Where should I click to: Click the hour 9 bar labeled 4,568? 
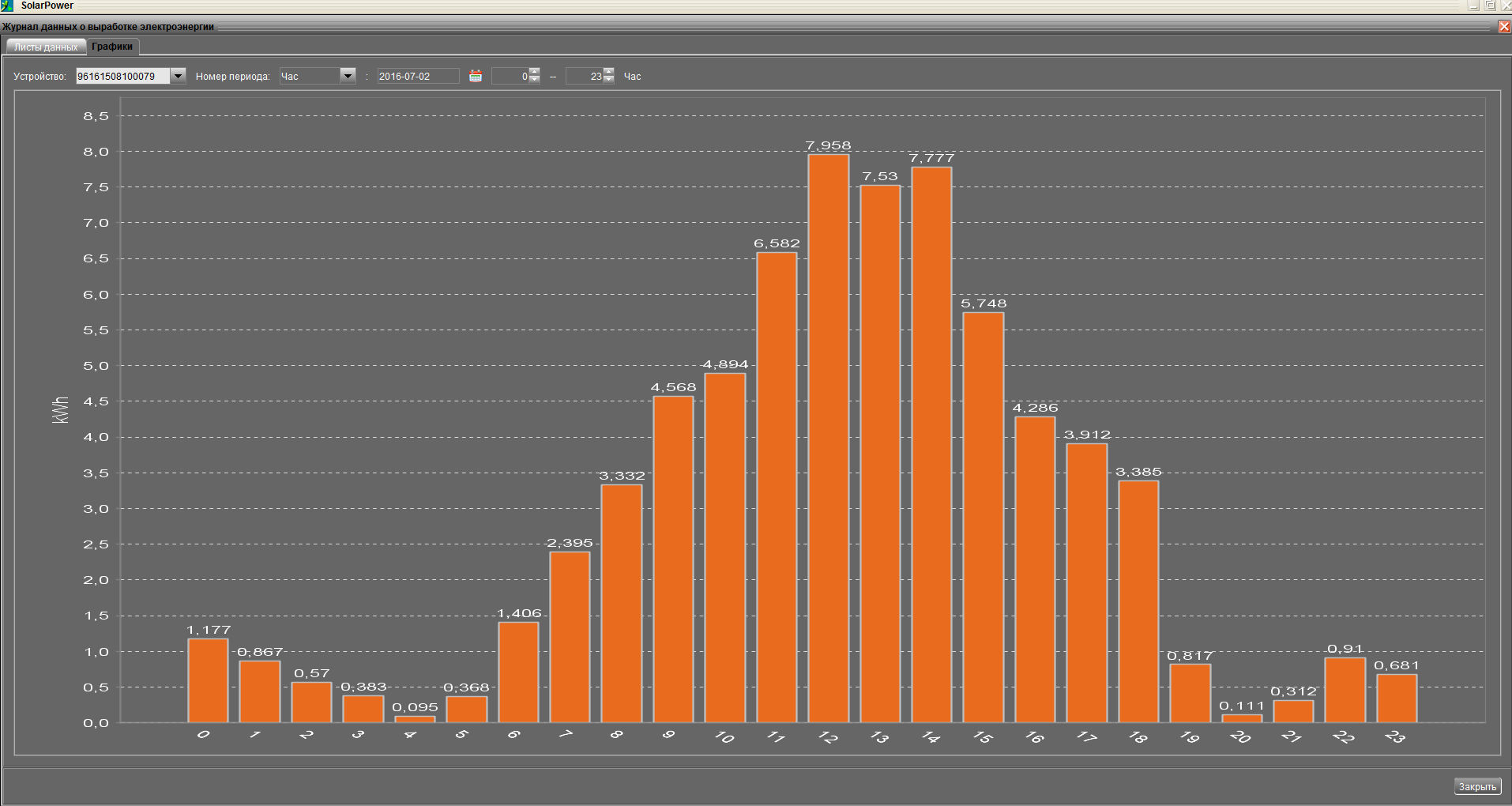tap(673, 559)
